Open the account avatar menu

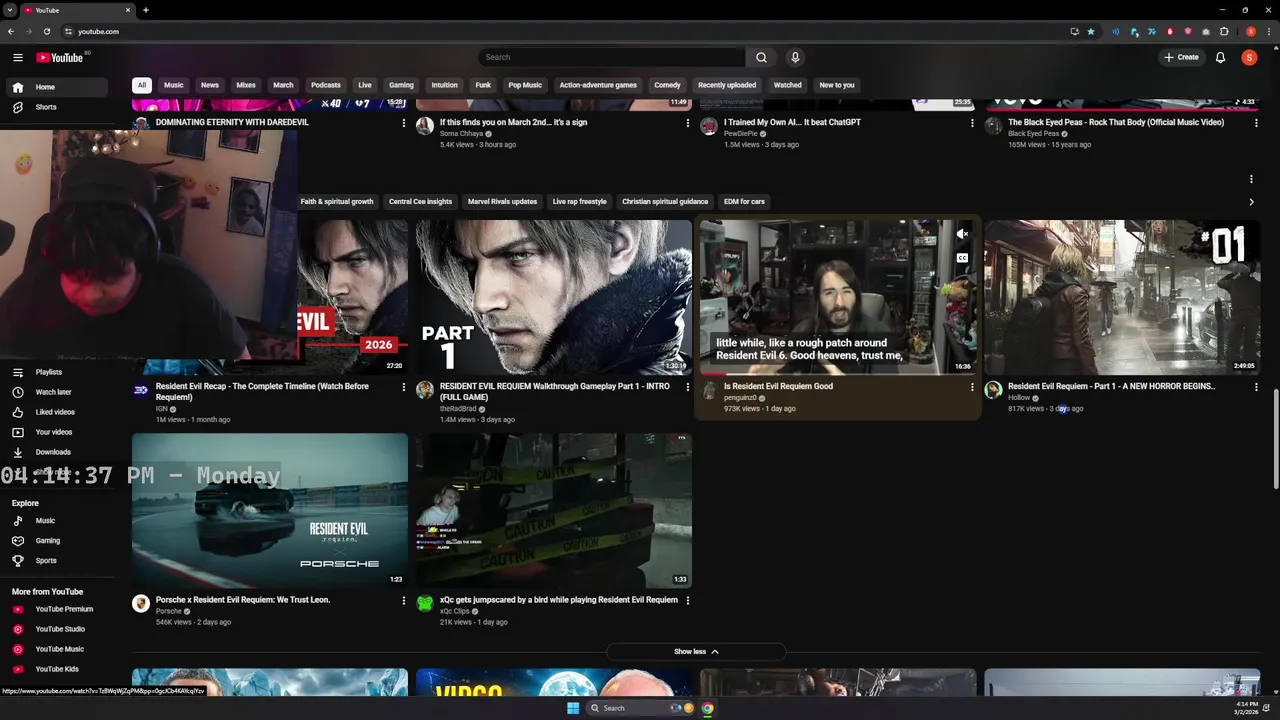(1249, 57)
